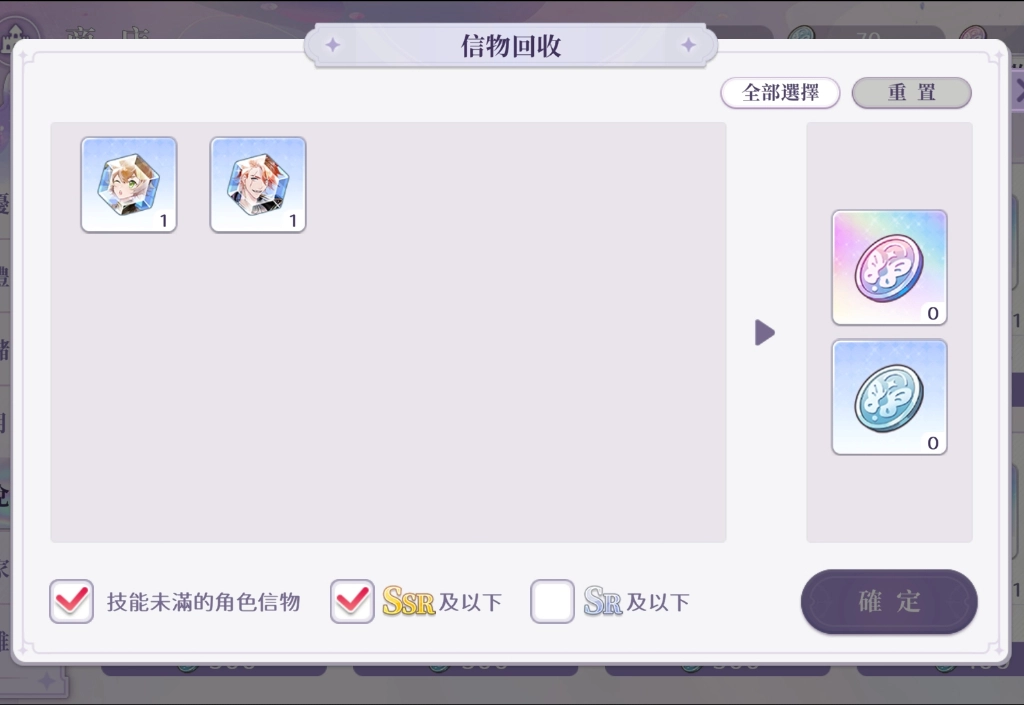The height and width of the screenshot is (705, 1024).
Task: Click the blue butterfly coin reward
Action: click(x=889, y=397)
